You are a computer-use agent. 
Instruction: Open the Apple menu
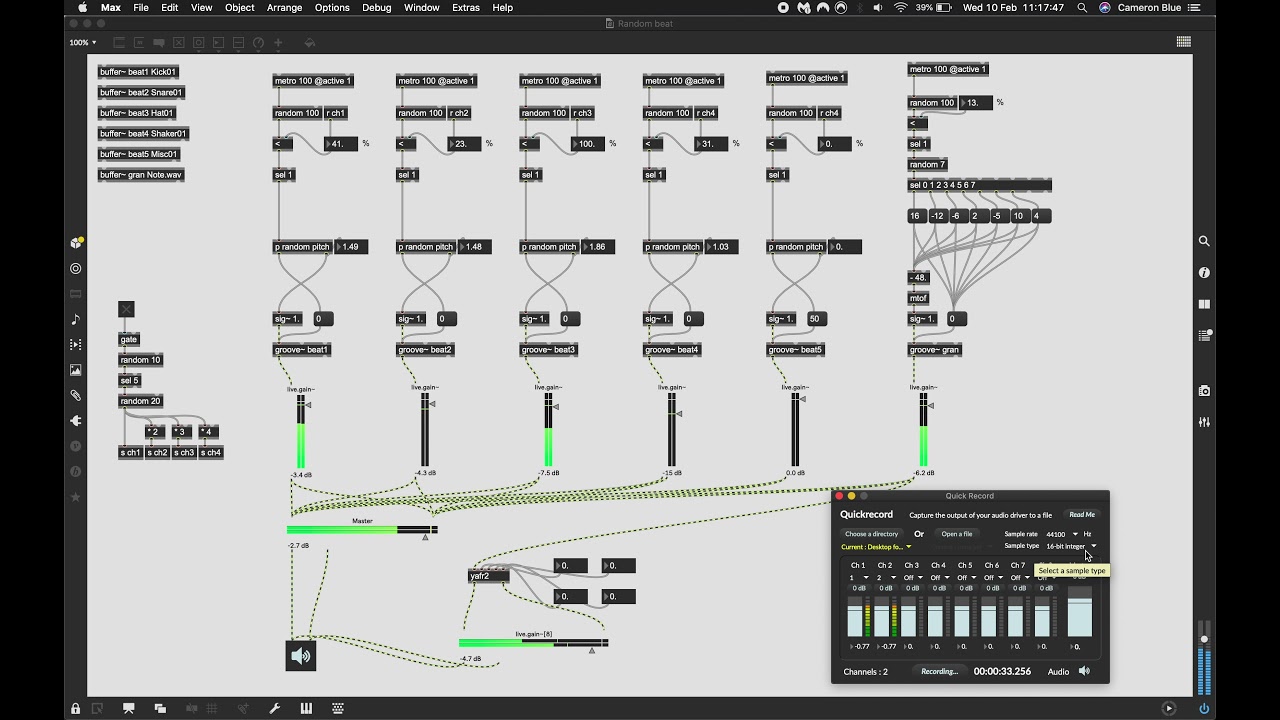[x=82, y=7]
